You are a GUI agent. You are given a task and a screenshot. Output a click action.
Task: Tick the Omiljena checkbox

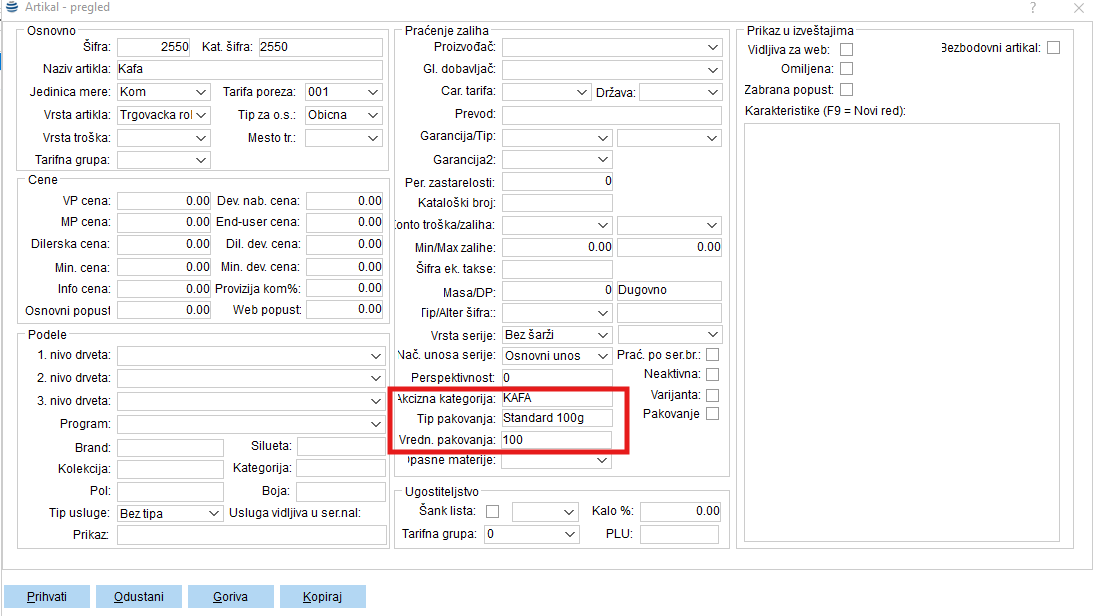pos(847,69)
